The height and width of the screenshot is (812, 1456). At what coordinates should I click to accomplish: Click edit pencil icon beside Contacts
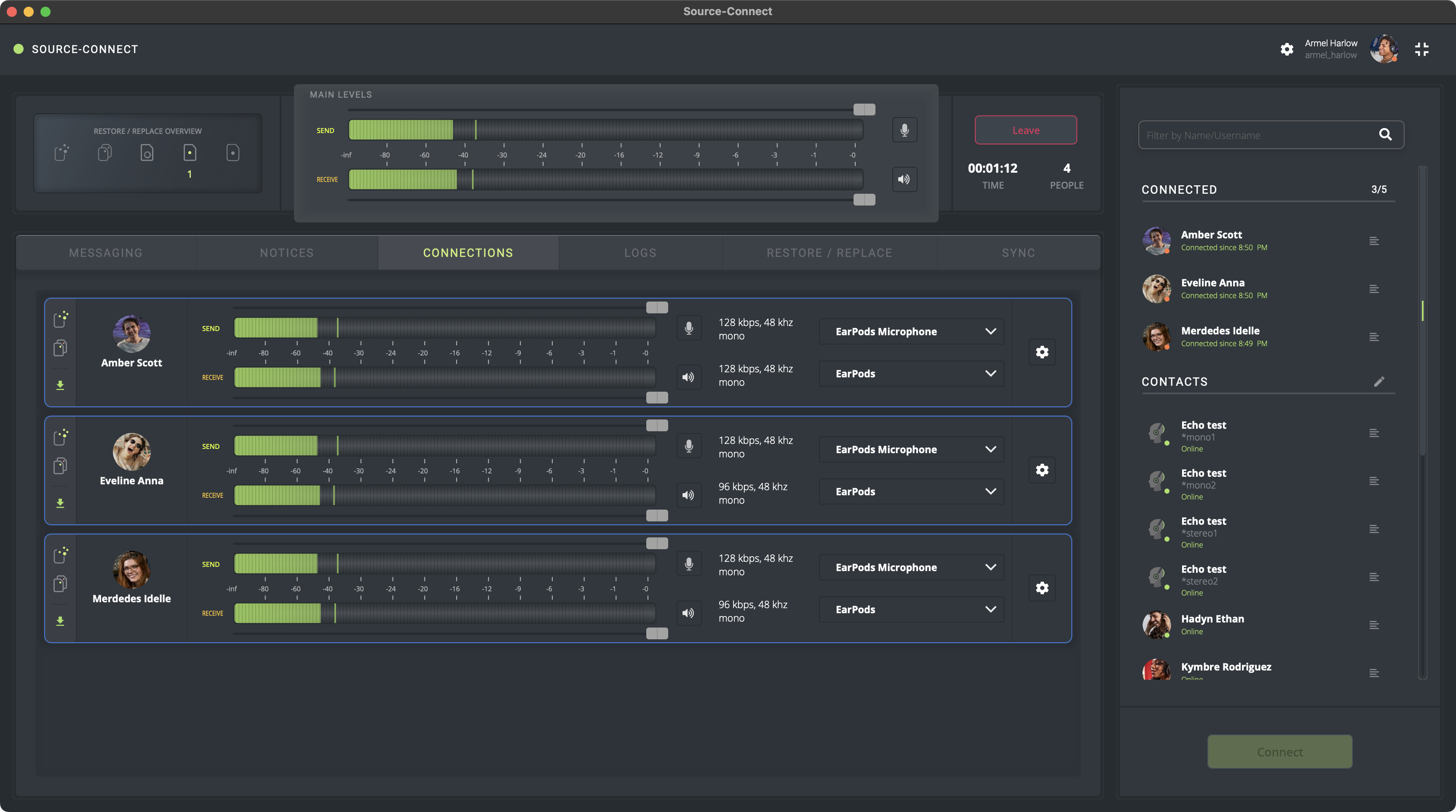pyautogui.click(x=1379, y=382)
